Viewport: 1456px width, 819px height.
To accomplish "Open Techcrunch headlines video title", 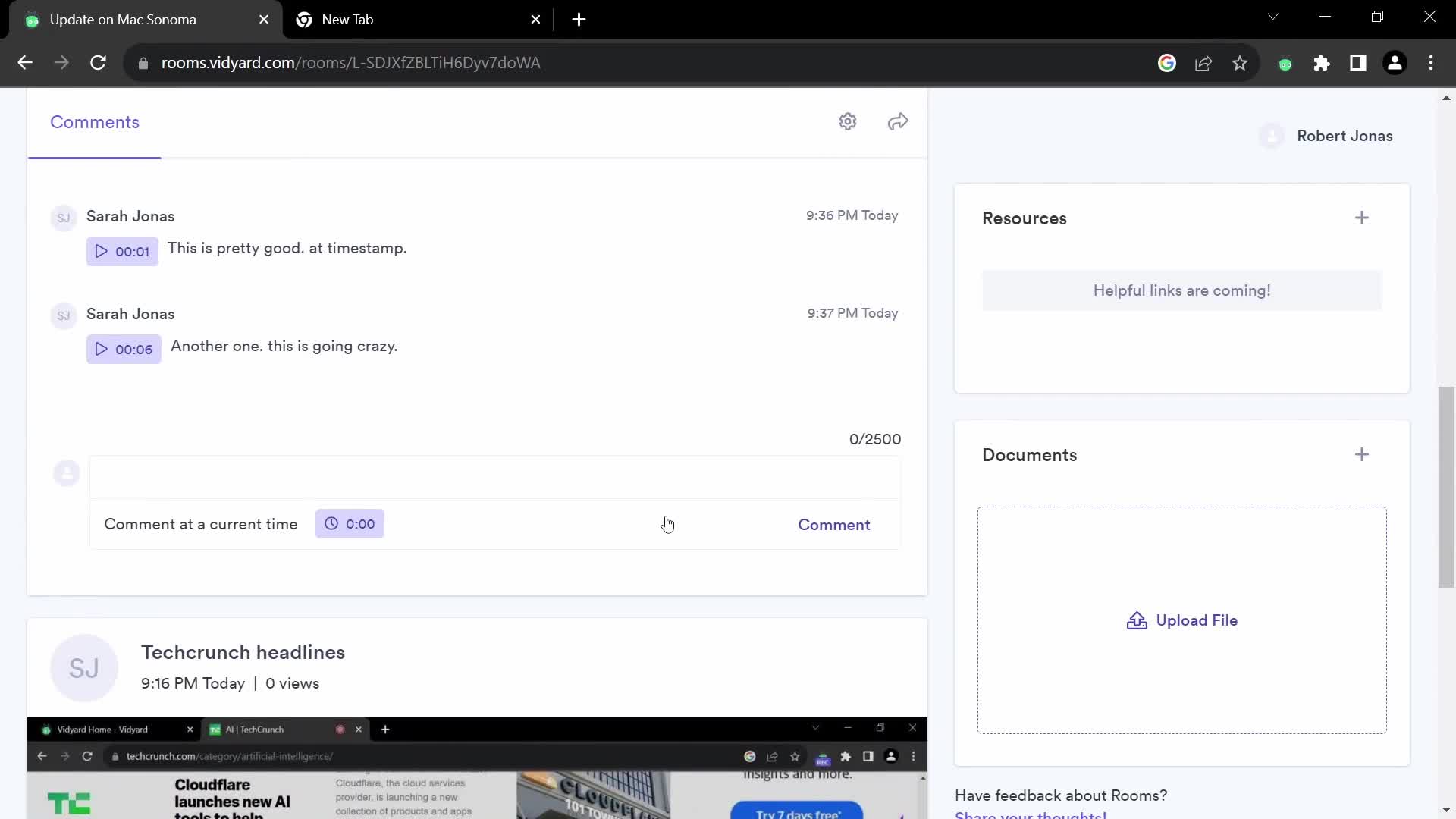I will tap(243, 652).
